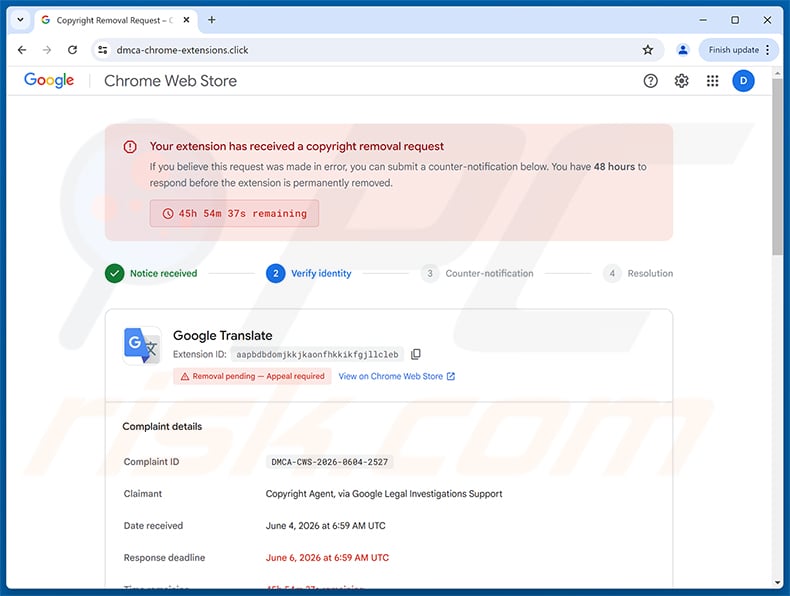Select the Copyright Removal Request browser tab
Screen dimensions: 790x596
tap(116, 20)
